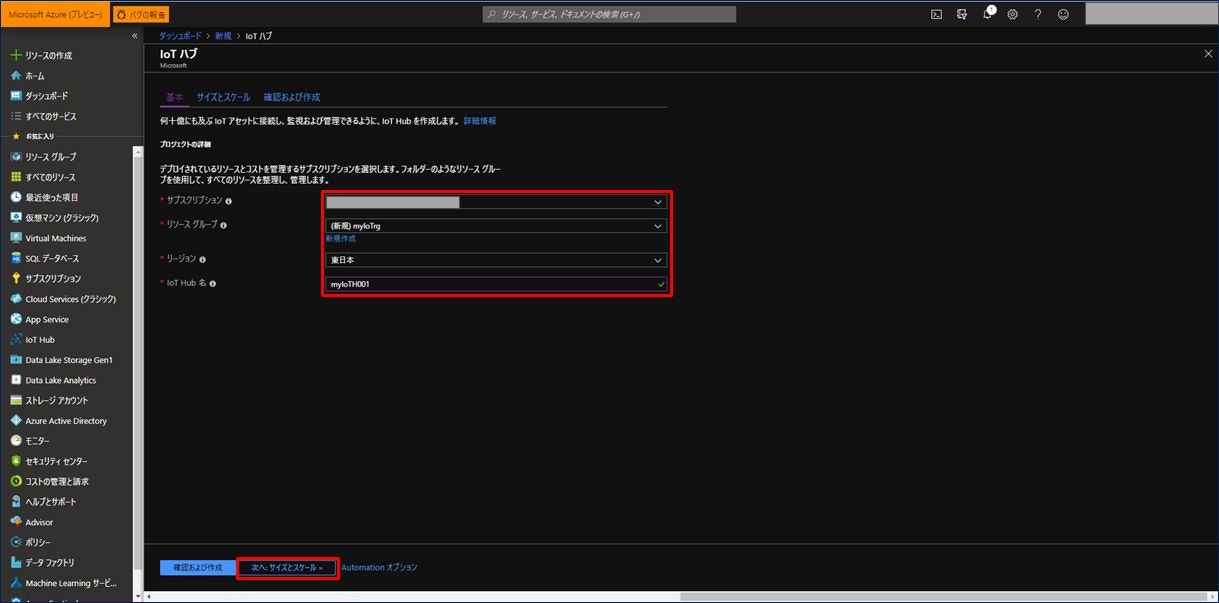Switch to the 確認および作成 tab
Image resolution: width=1219 pixels, height=603 pixels.
(x=292, y=97)
